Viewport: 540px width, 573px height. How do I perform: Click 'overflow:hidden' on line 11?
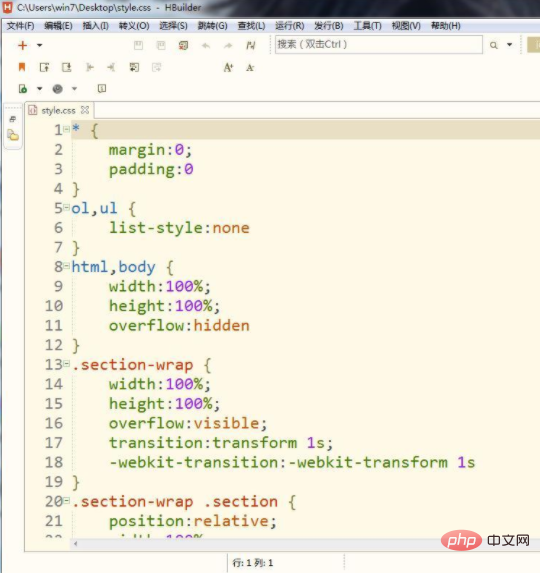pyautogui.click(x=179, y=326)
